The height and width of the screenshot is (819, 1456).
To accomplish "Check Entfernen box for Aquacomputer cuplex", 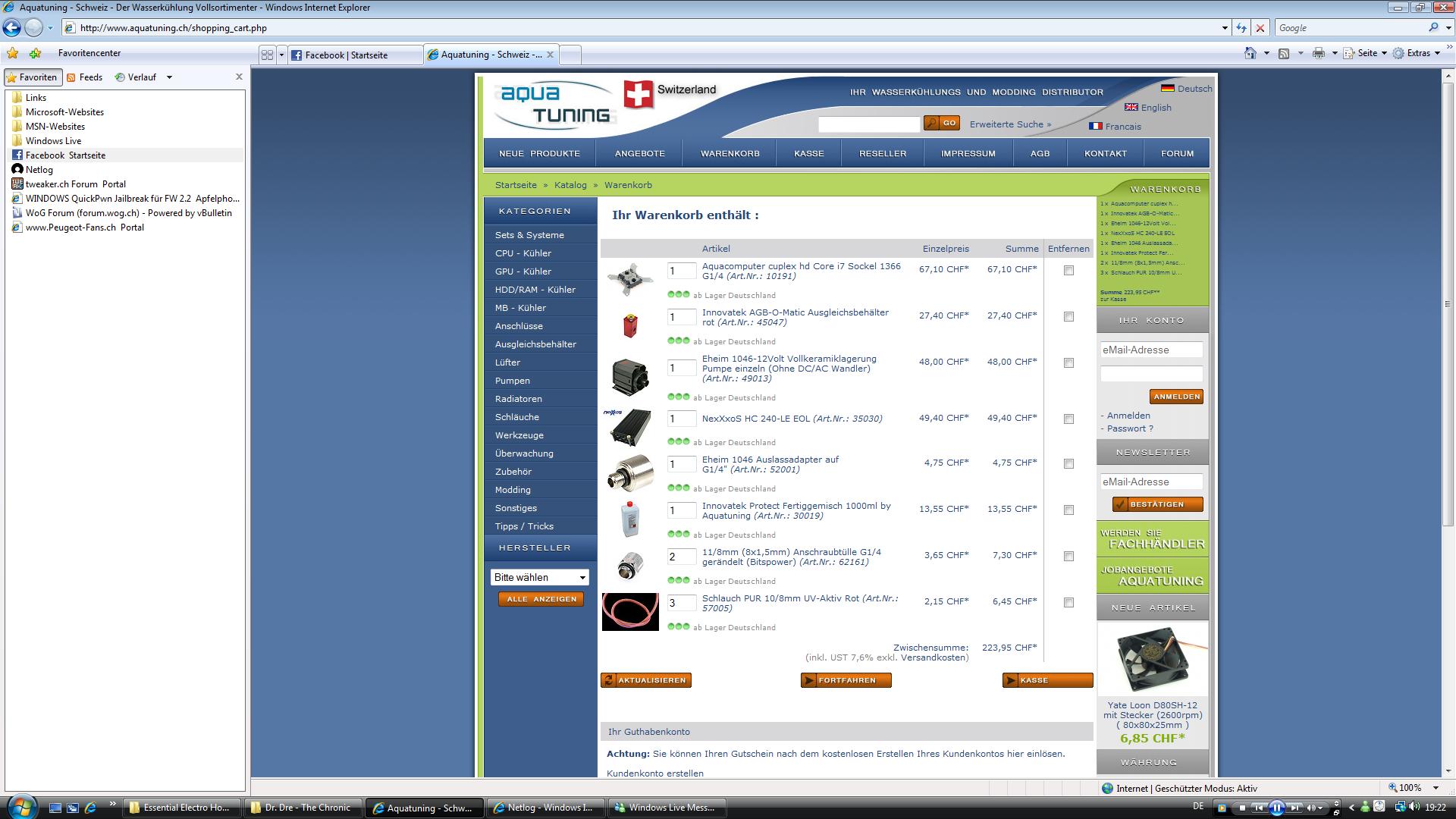I will coord(1068,271).
